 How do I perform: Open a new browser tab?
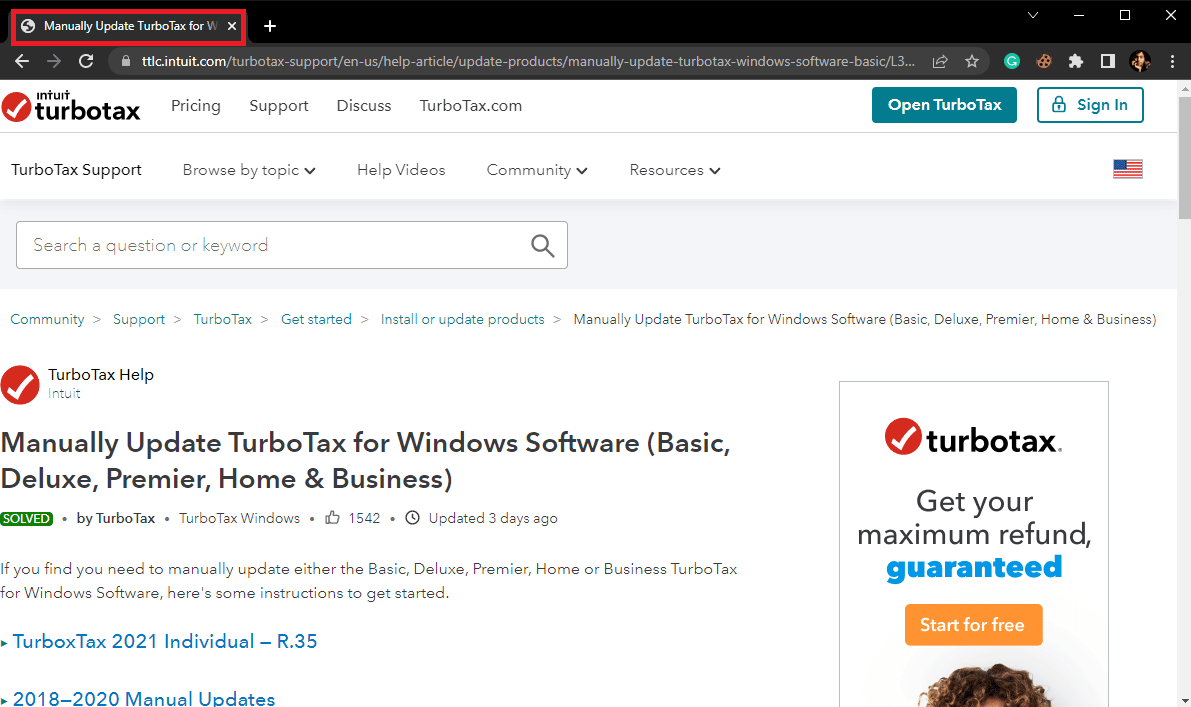[270, 26]
